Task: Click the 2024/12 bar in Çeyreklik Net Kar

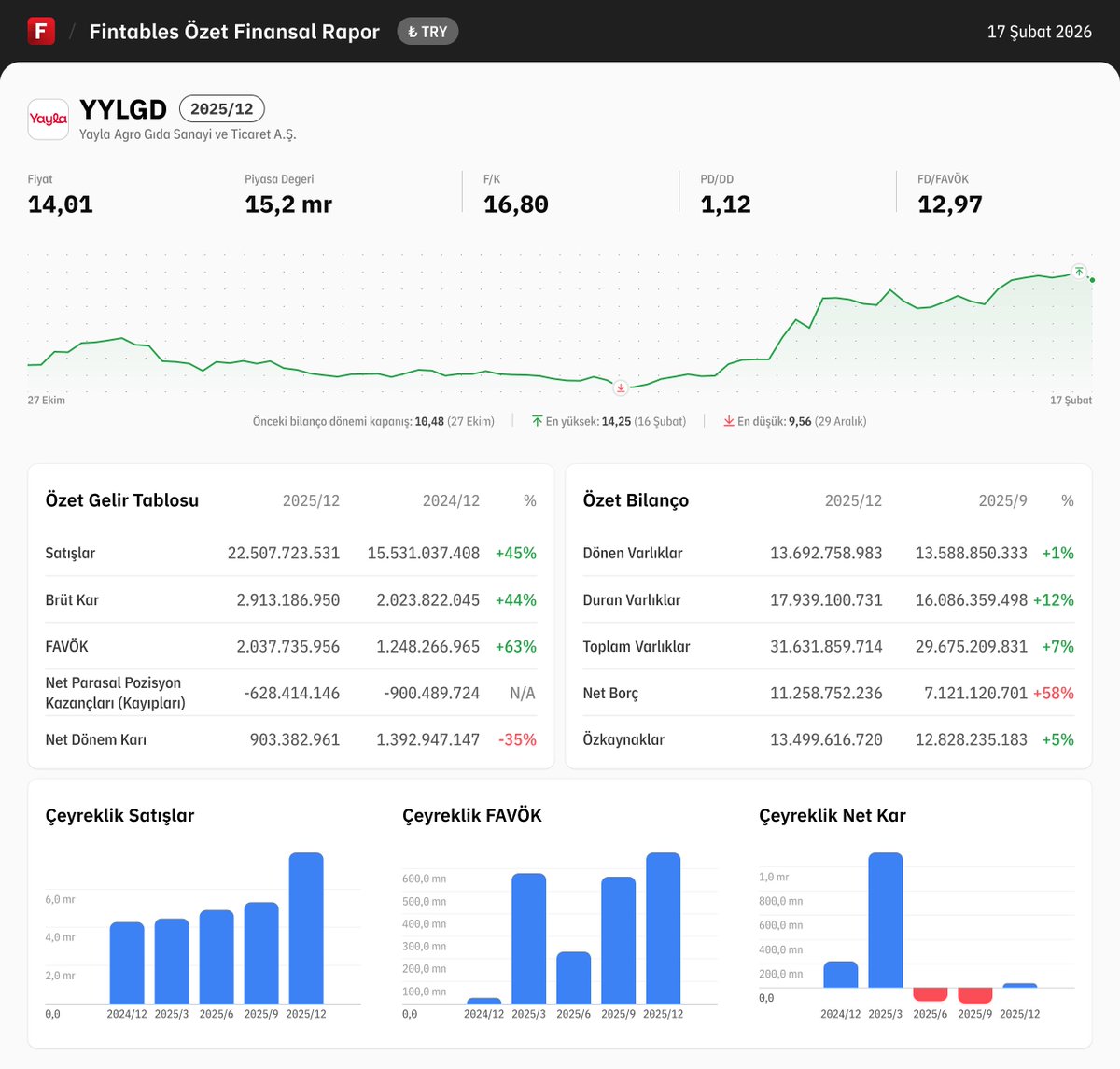Action: [x=841, y=975]
